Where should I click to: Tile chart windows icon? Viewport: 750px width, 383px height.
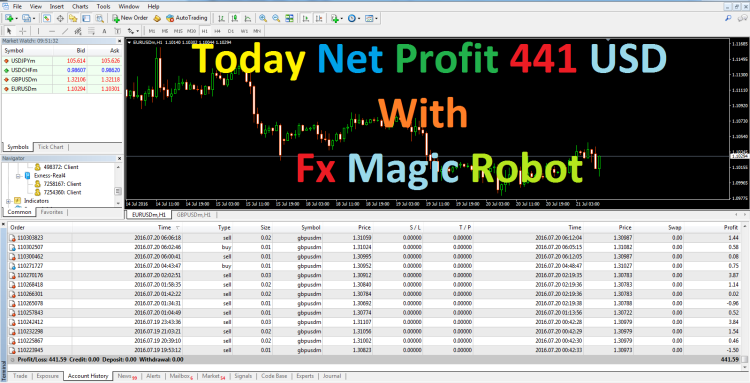289,18
